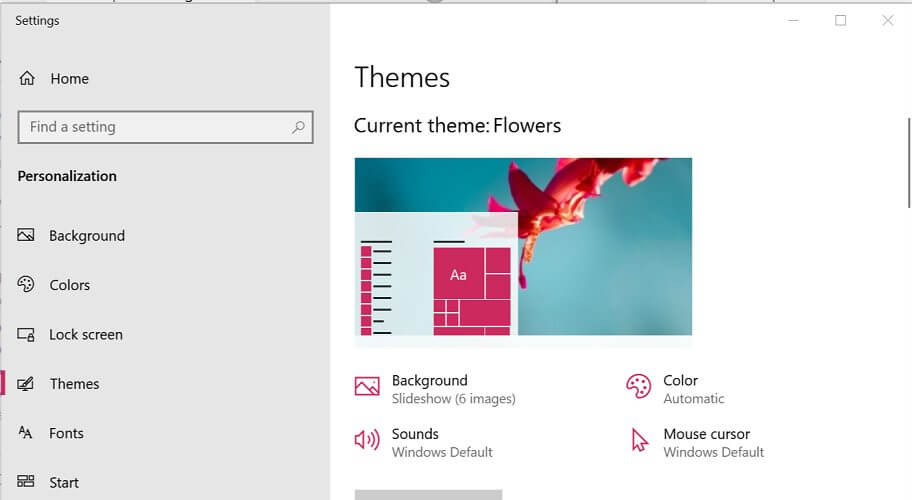Minimize the Settings window
The width and height of the screenshot is (912, 500).
[x=793, y=20]
